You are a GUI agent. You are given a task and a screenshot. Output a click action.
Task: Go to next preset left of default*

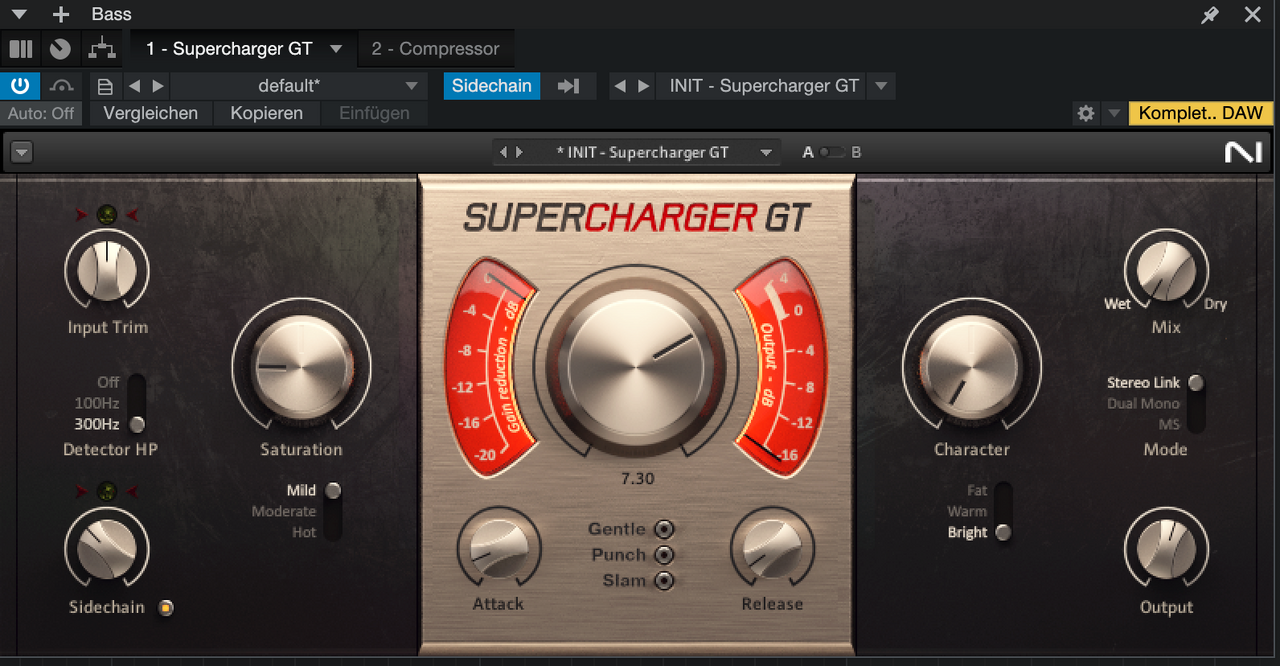158,86
